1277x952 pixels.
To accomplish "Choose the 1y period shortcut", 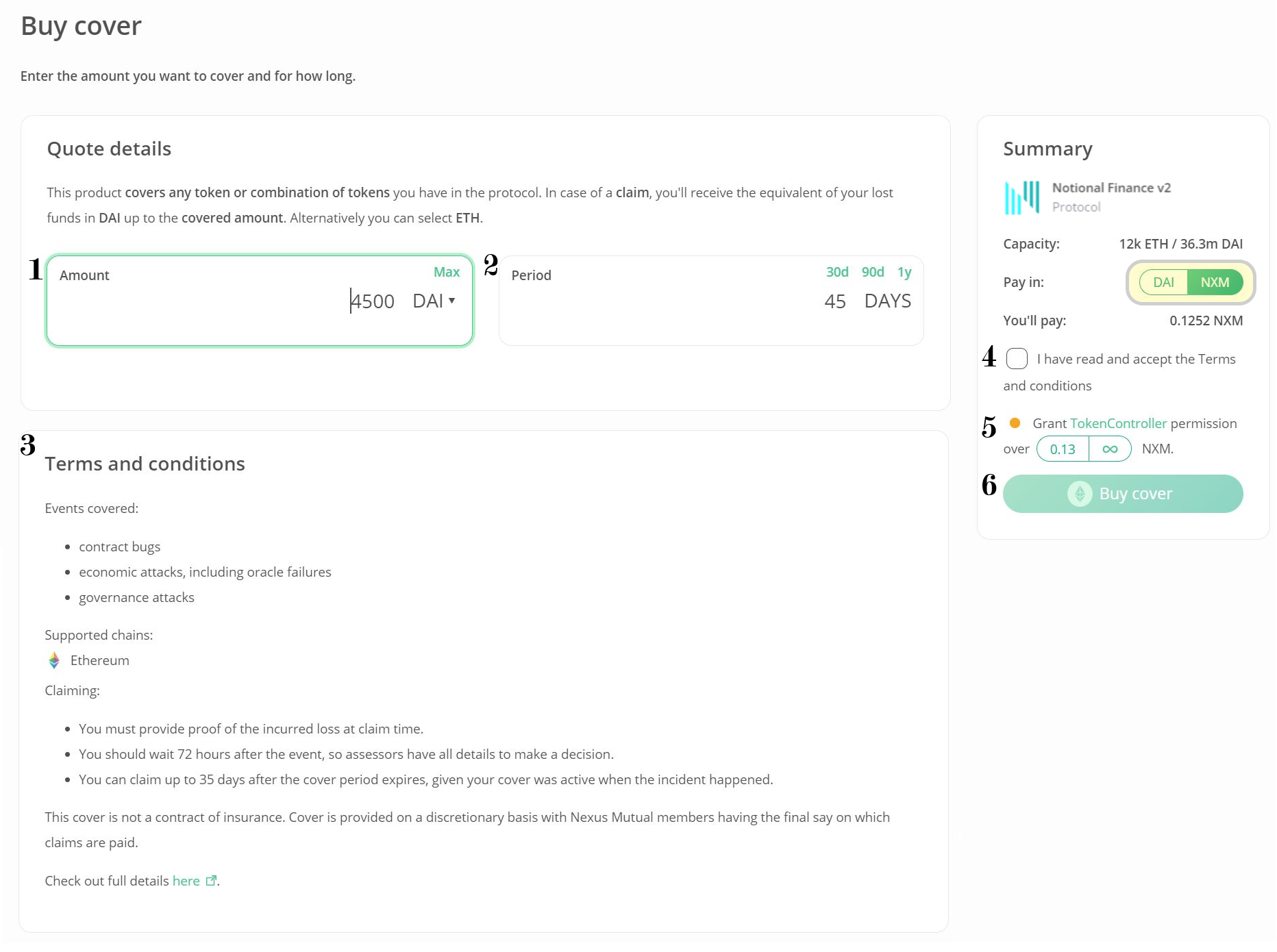I will point(904,272).
